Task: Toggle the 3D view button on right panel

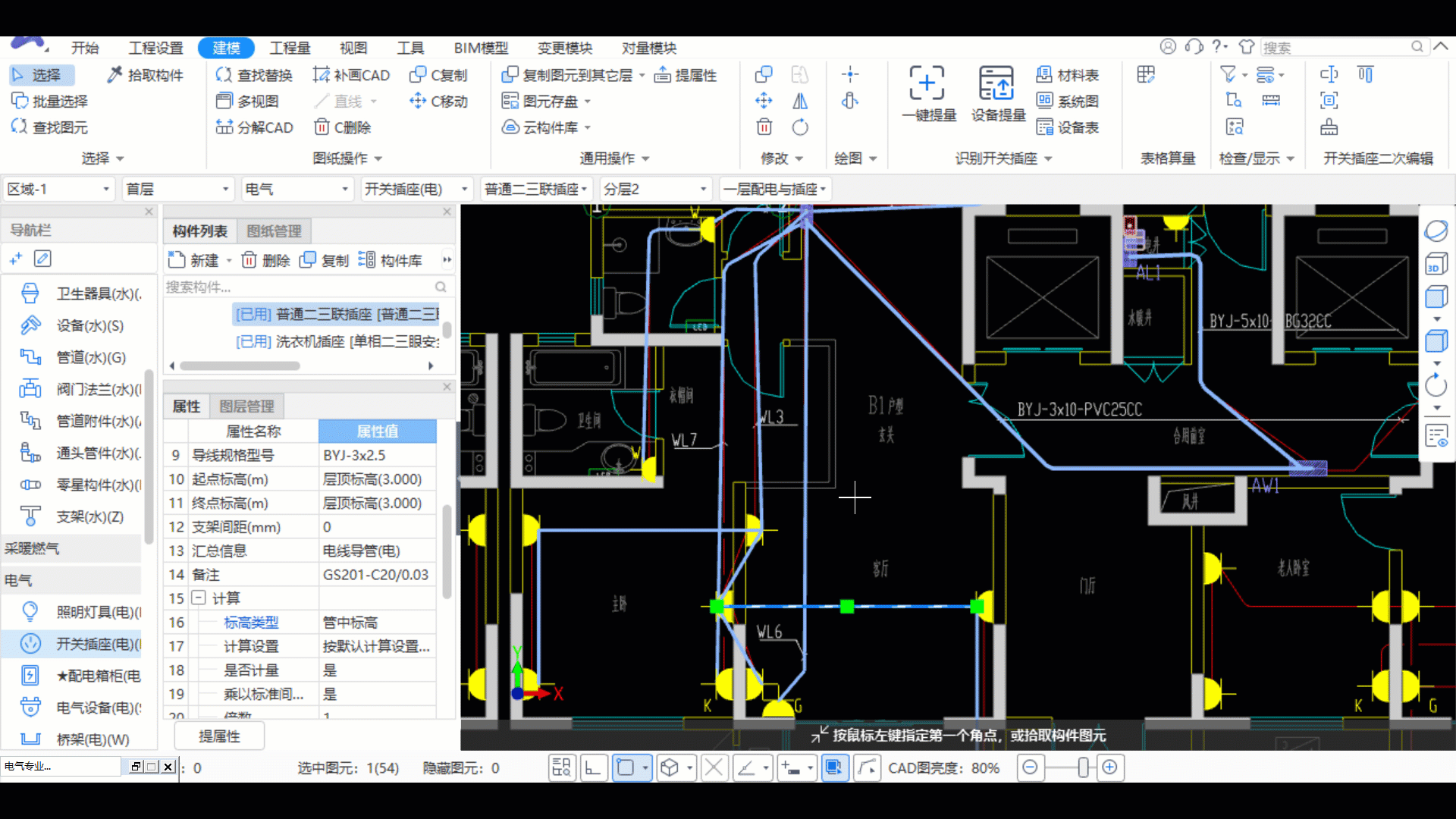Action: [1436, 264]
